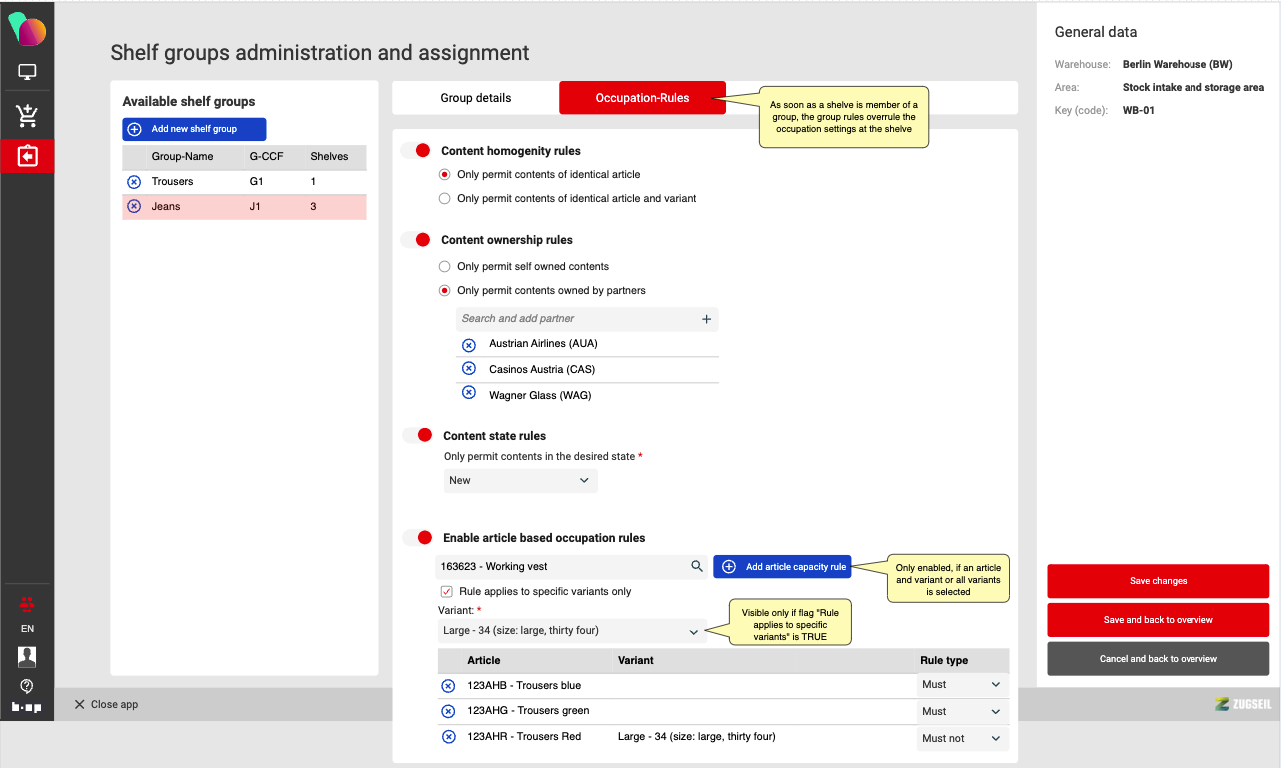
Task: Expand the Variant dropdown Large - 34
Action: point(570,631)
